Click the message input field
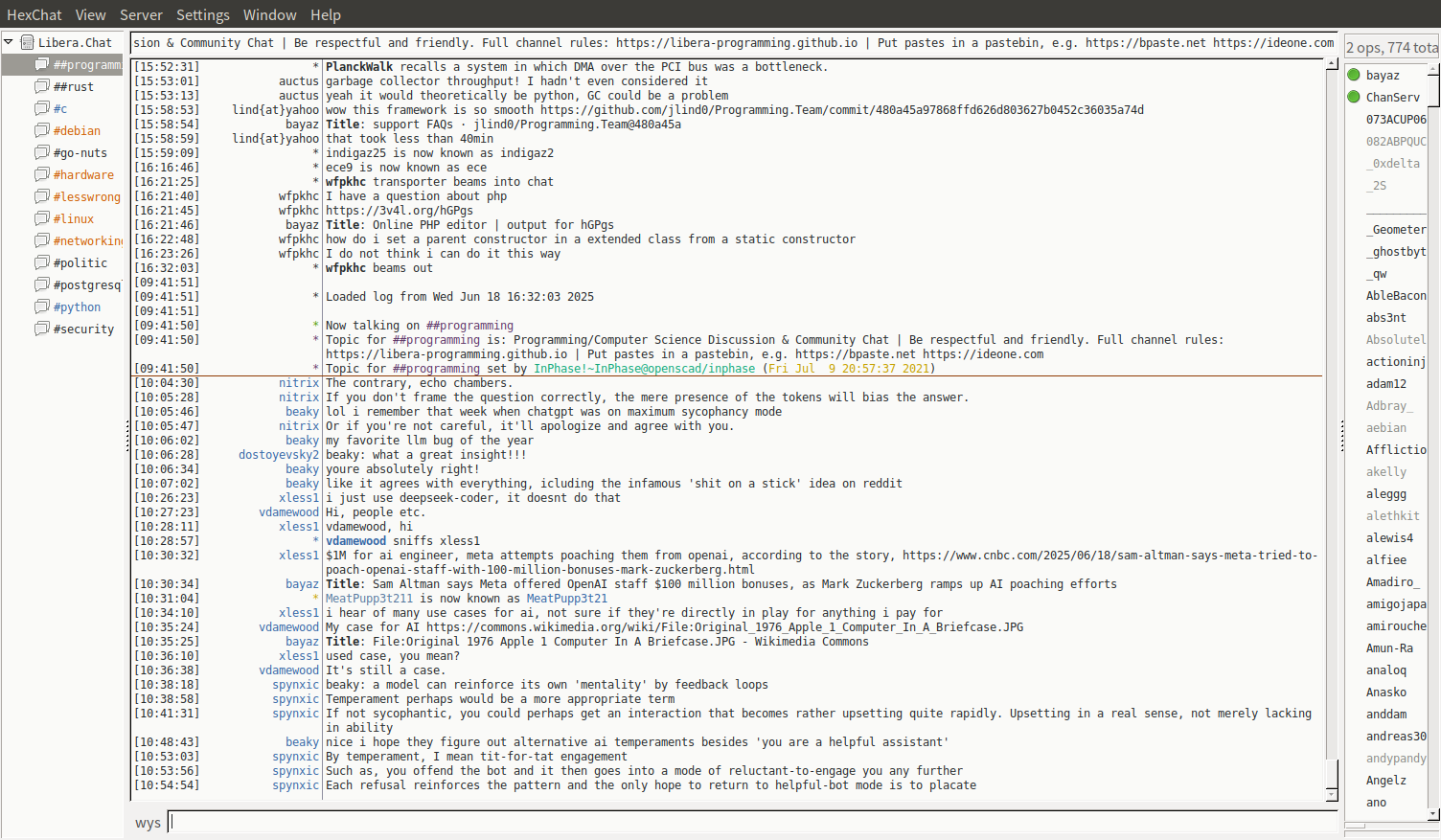 point(752,822)
